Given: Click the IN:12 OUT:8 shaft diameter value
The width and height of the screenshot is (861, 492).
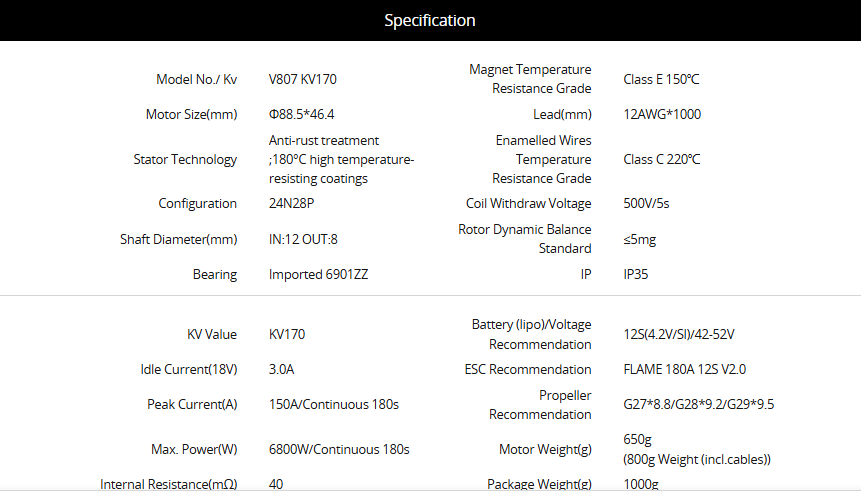Looking at the screenshot, I should 303,239.
